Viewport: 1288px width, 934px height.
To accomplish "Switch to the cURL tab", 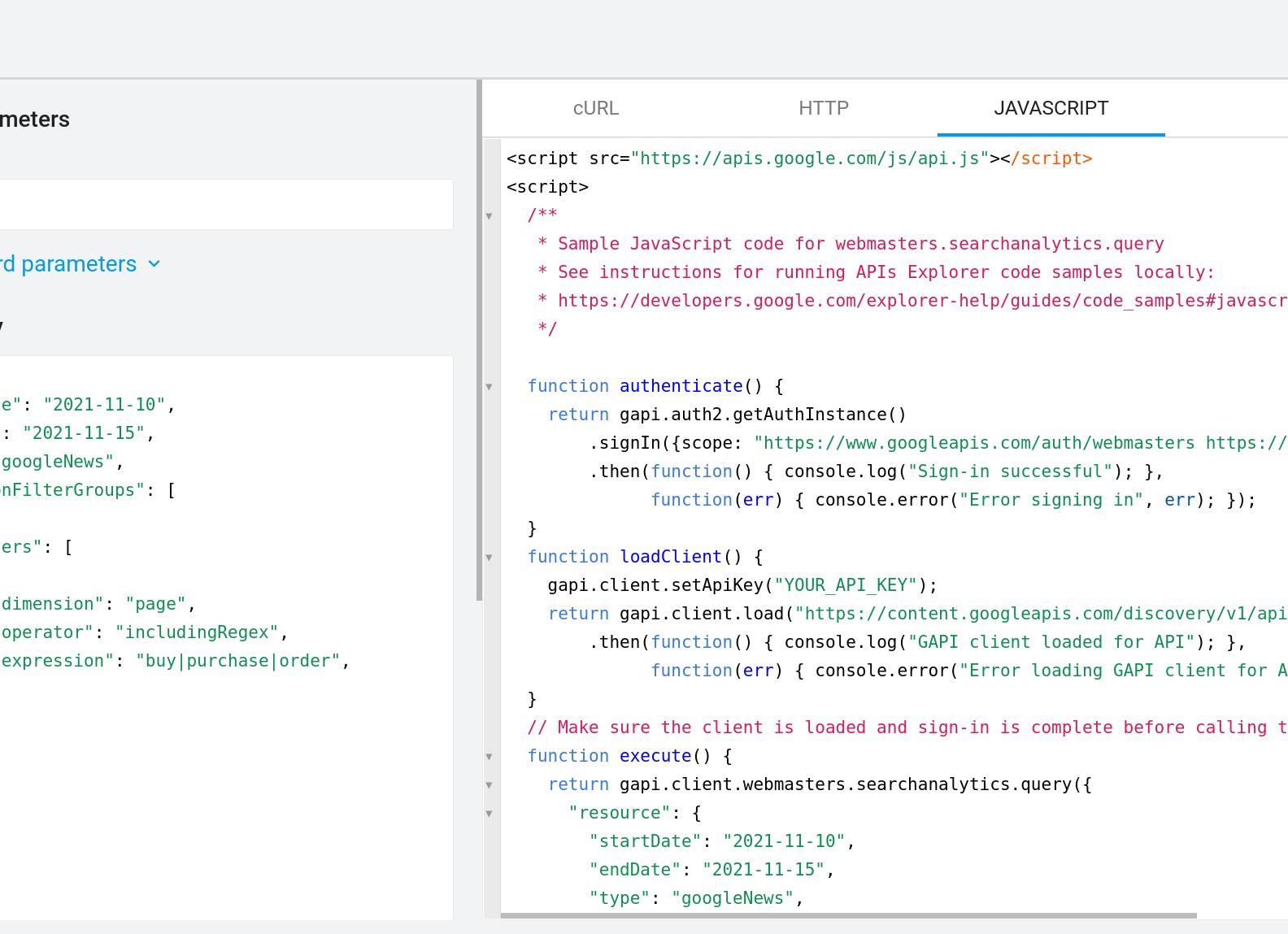I will coord(595,108).
